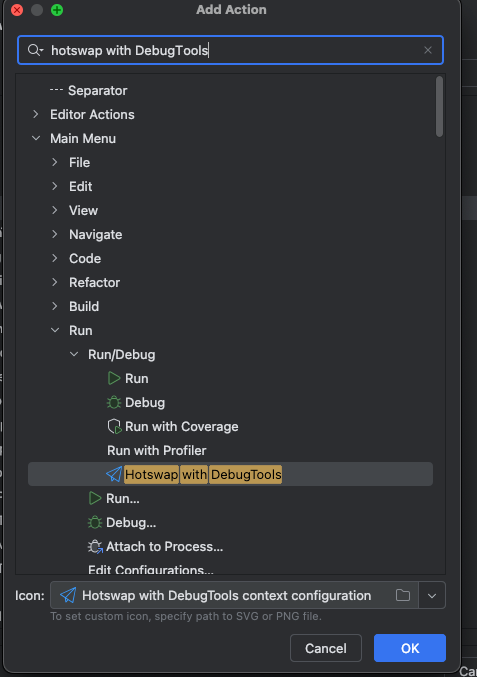
Task: Select the Run... play icon entry
Action: point(95,498)
